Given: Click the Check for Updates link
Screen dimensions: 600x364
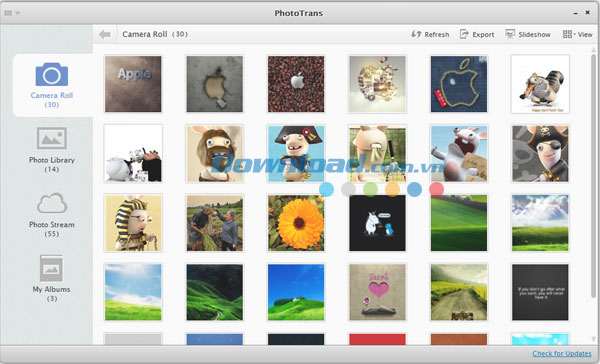Looking at the screenshot, I should 562,353.
